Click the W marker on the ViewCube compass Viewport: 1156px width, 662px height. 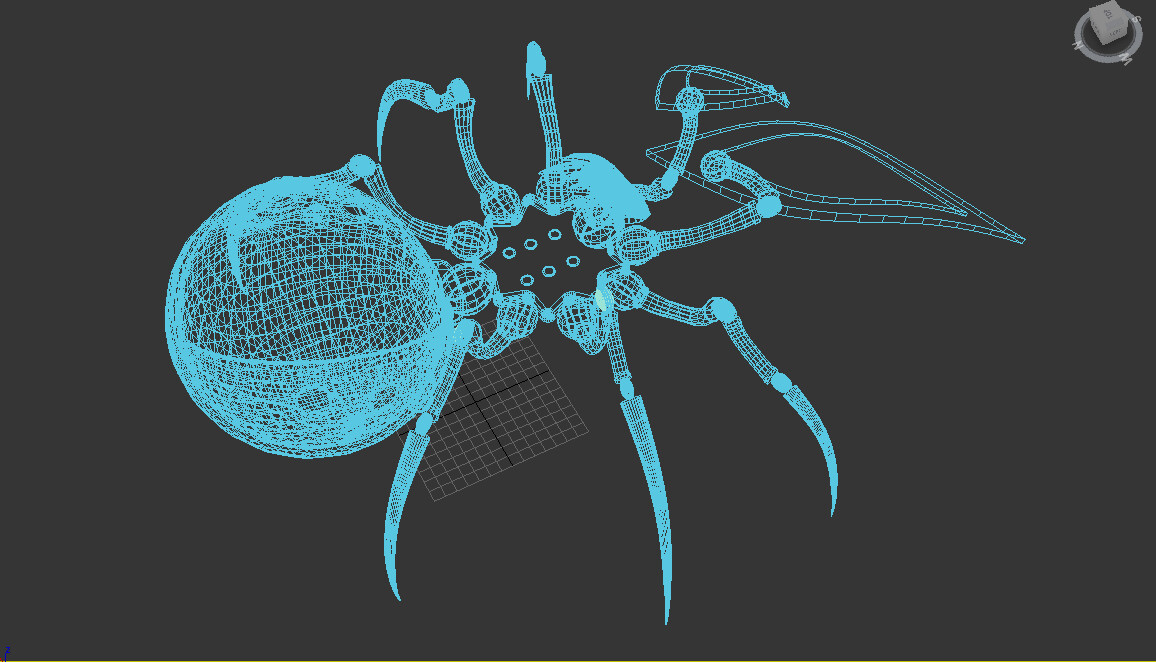pyautogui.click(x=1126, y=59)
